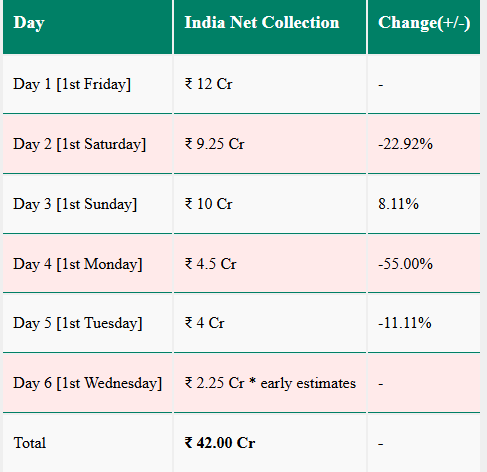This screenshot has width=487, height=472.
Task: Select the Day 2 [1st Saturday] cell
Action: 88,144
